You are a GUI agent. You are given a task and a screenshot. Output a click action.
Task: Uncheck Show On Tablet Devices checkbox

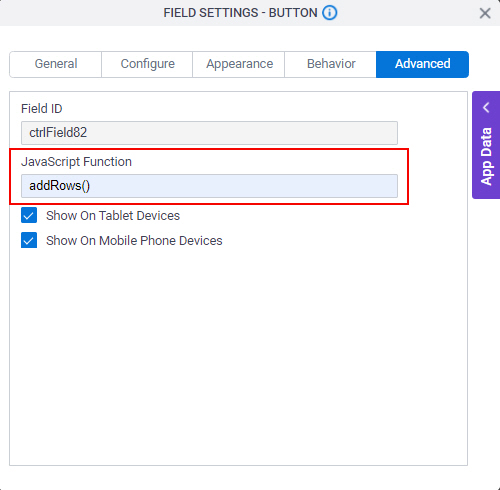pos(29,215)
